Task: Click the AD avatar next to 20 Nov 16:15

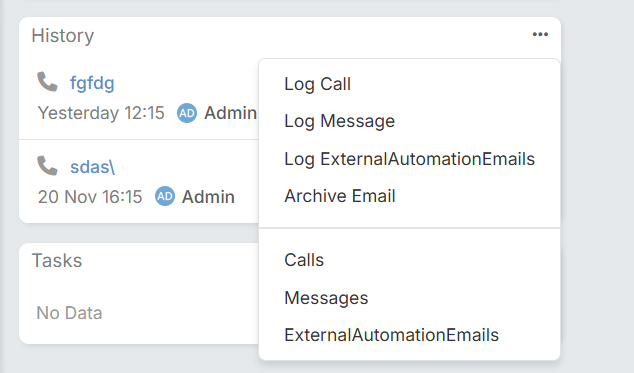Action: [x=165, y=196]
